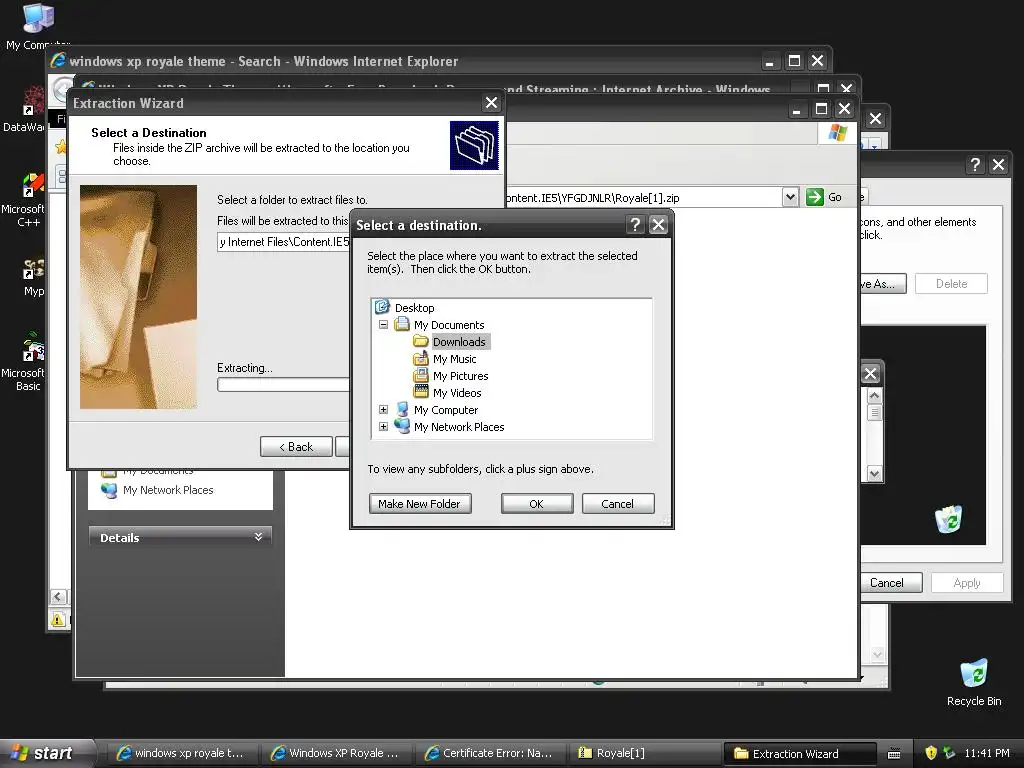Switch to Extraction Wizard taskbar item
Image resolution: width=1024 pixels, height=768 pixels.
tap(799, 753)
